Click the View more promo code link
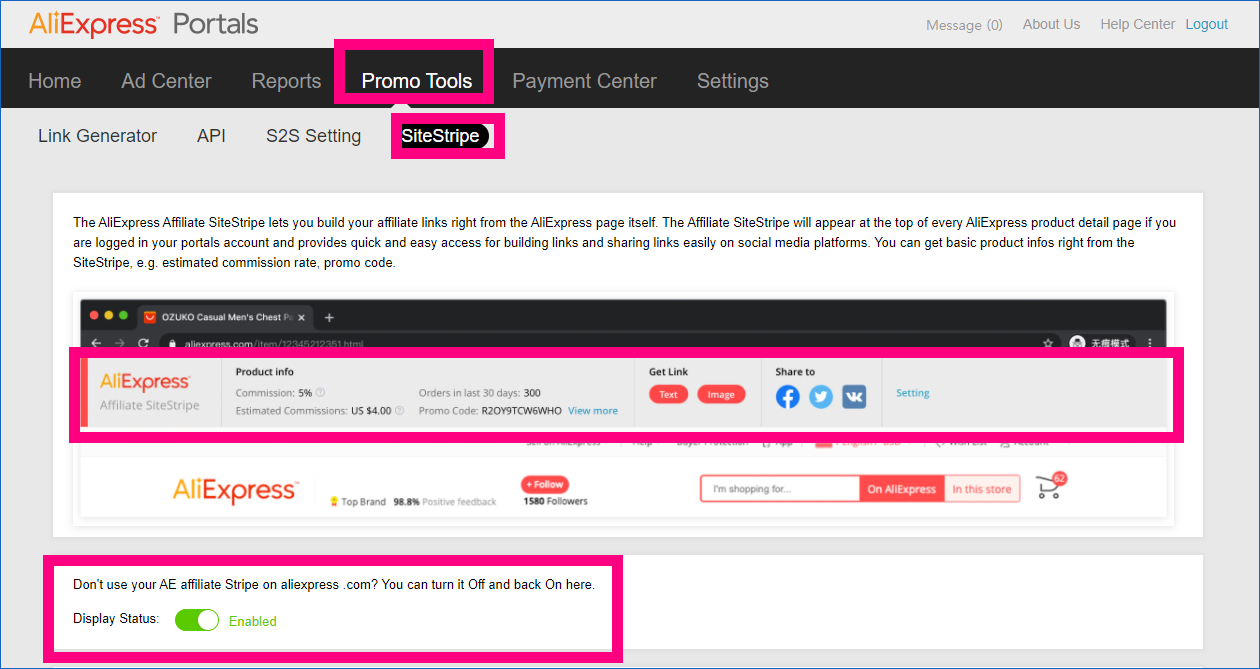The image size is (1260, 669). pos(593,411)
